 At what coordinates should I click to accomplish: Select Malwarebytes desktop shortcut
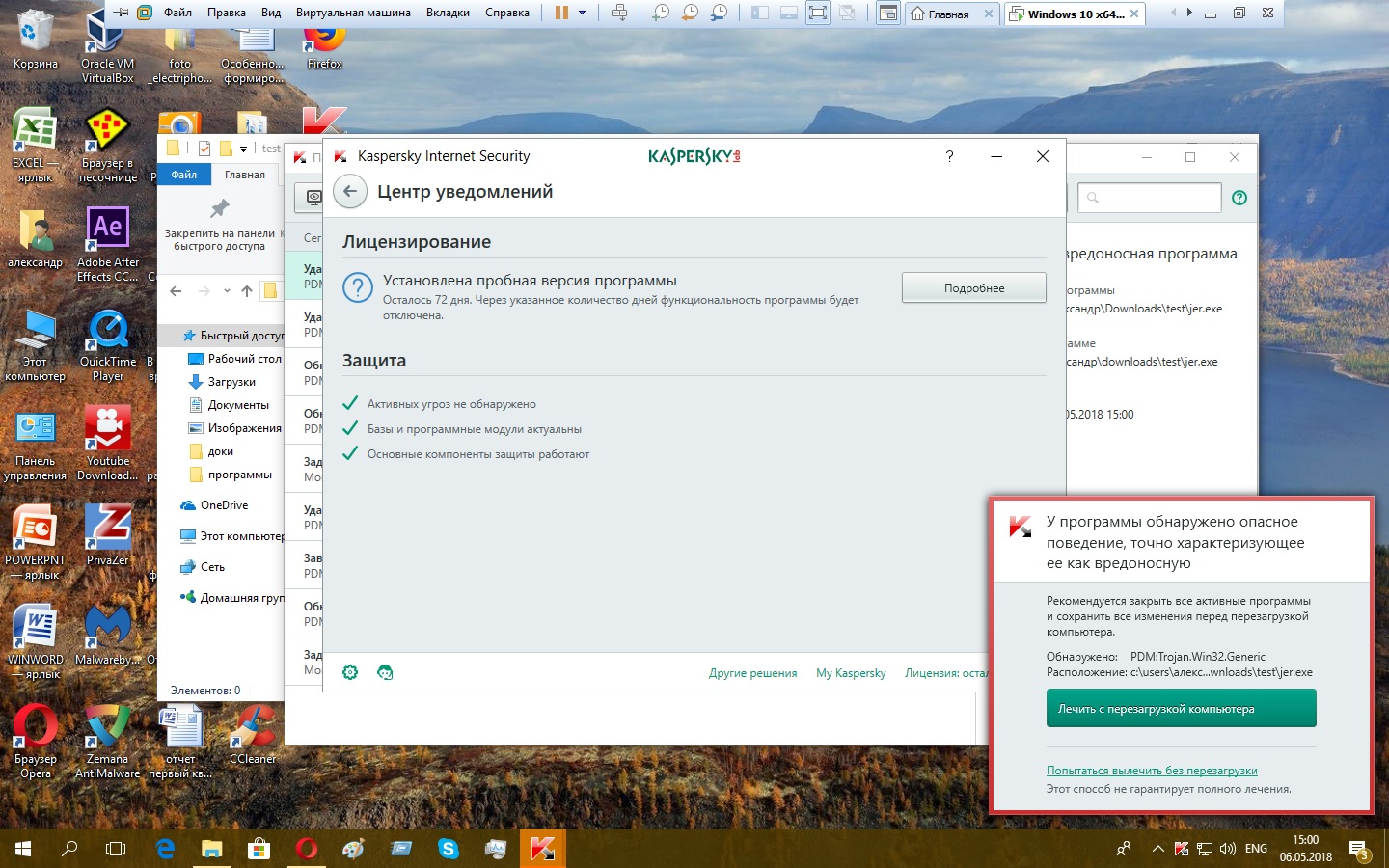click(107, 634)
